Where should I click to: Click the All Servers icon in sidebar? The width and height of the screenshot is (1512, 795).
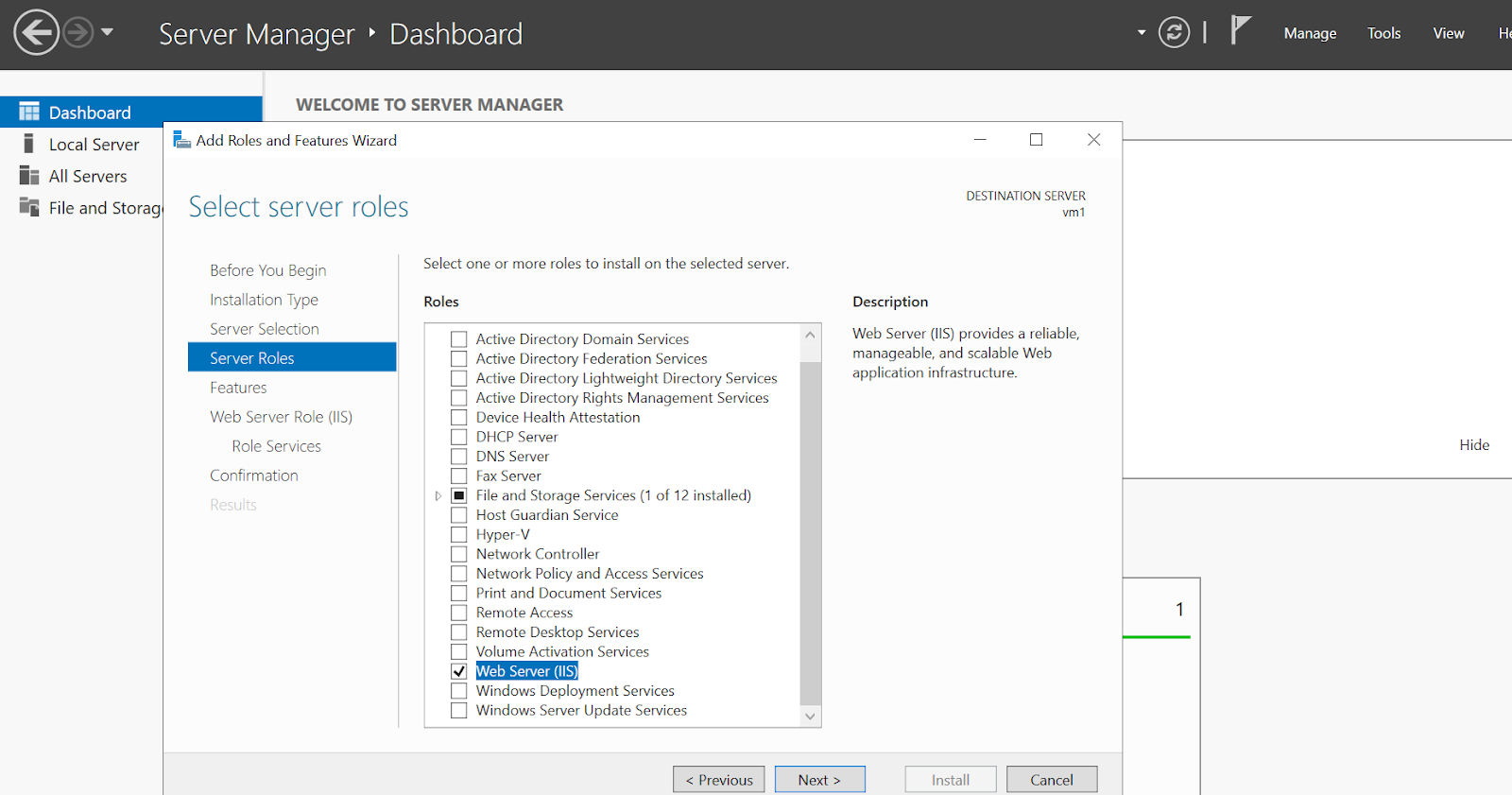tap(29, 176)
